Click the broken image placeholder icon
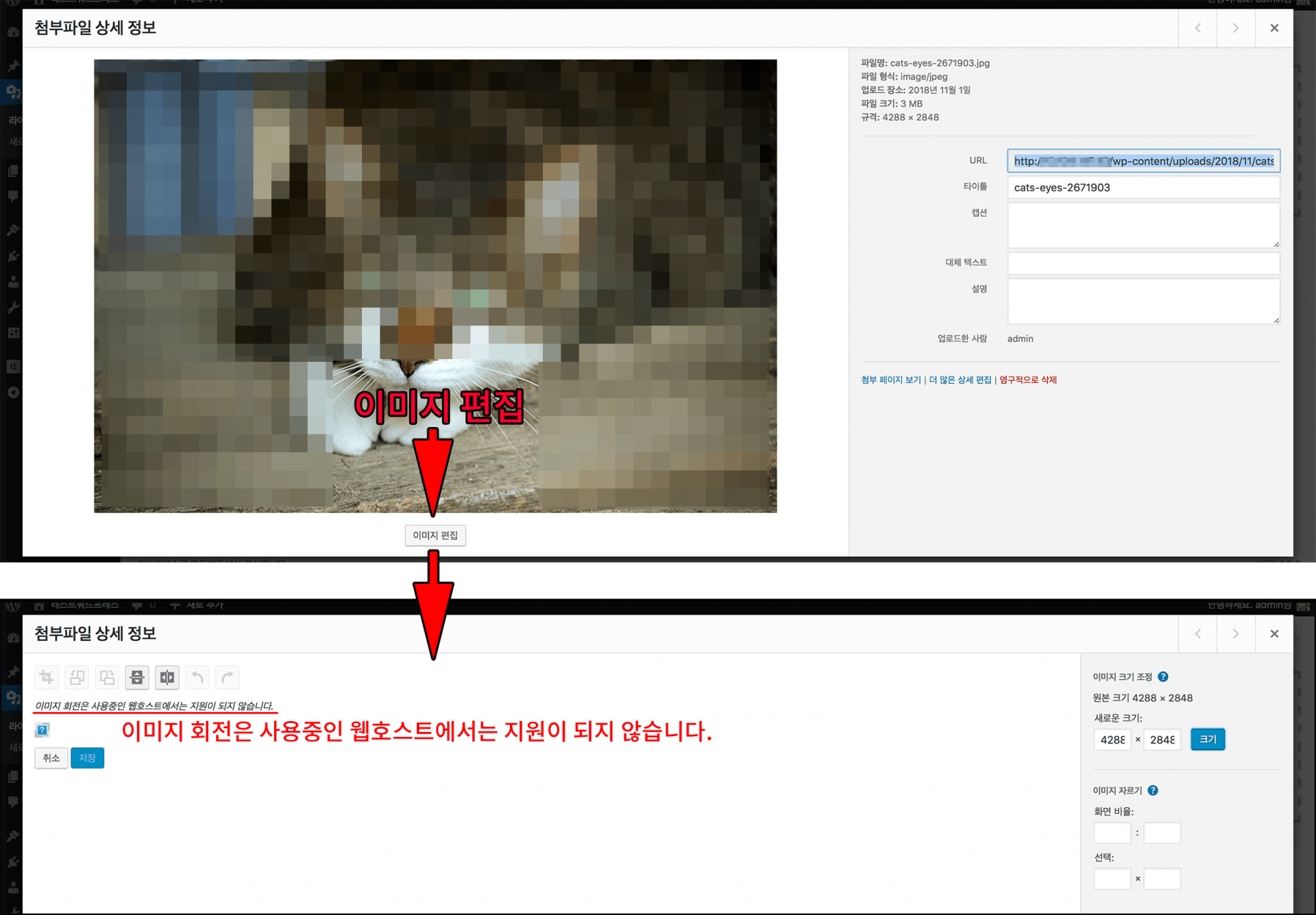Screen dimensions: 1316x915 (42, 730)
